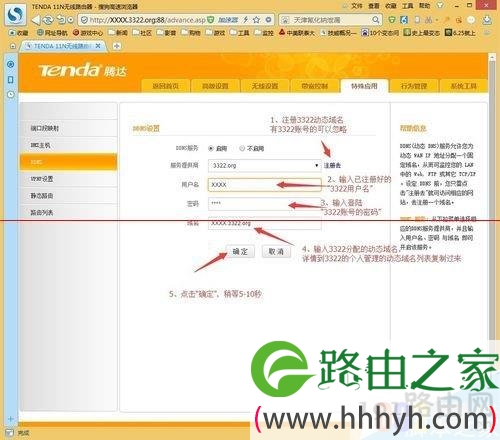The height and width of the screenshot is (440, 500).
Task: Close the TENDA 11N tab
Action: pos(98,46)
